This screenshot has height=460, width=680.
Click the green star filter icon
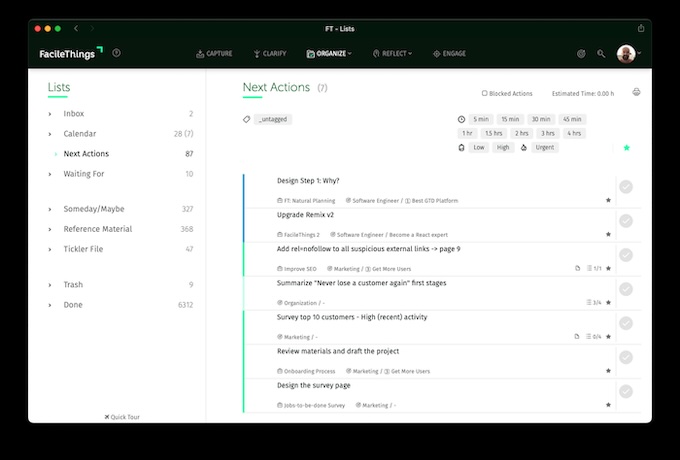pos(627,148)
